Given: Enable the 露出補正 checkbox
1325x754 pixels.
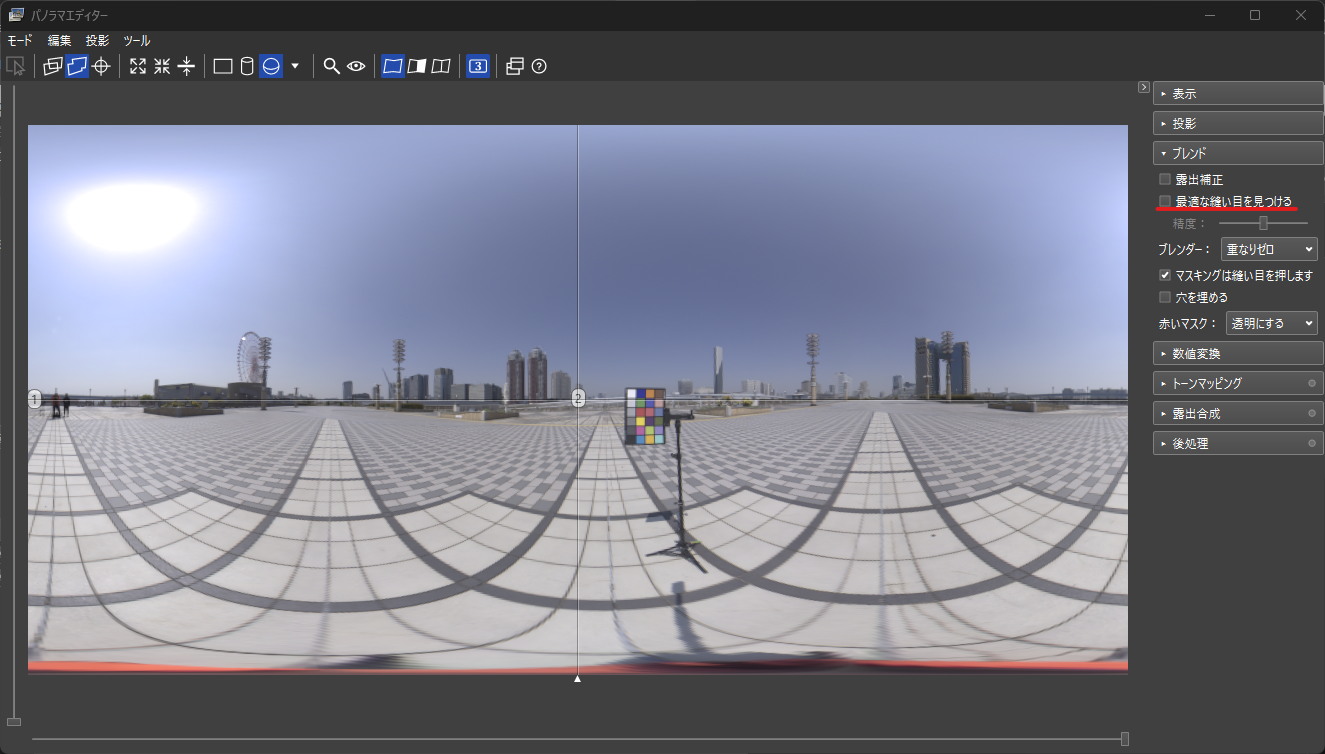Looking at the screenshot, I should 1165,179.
